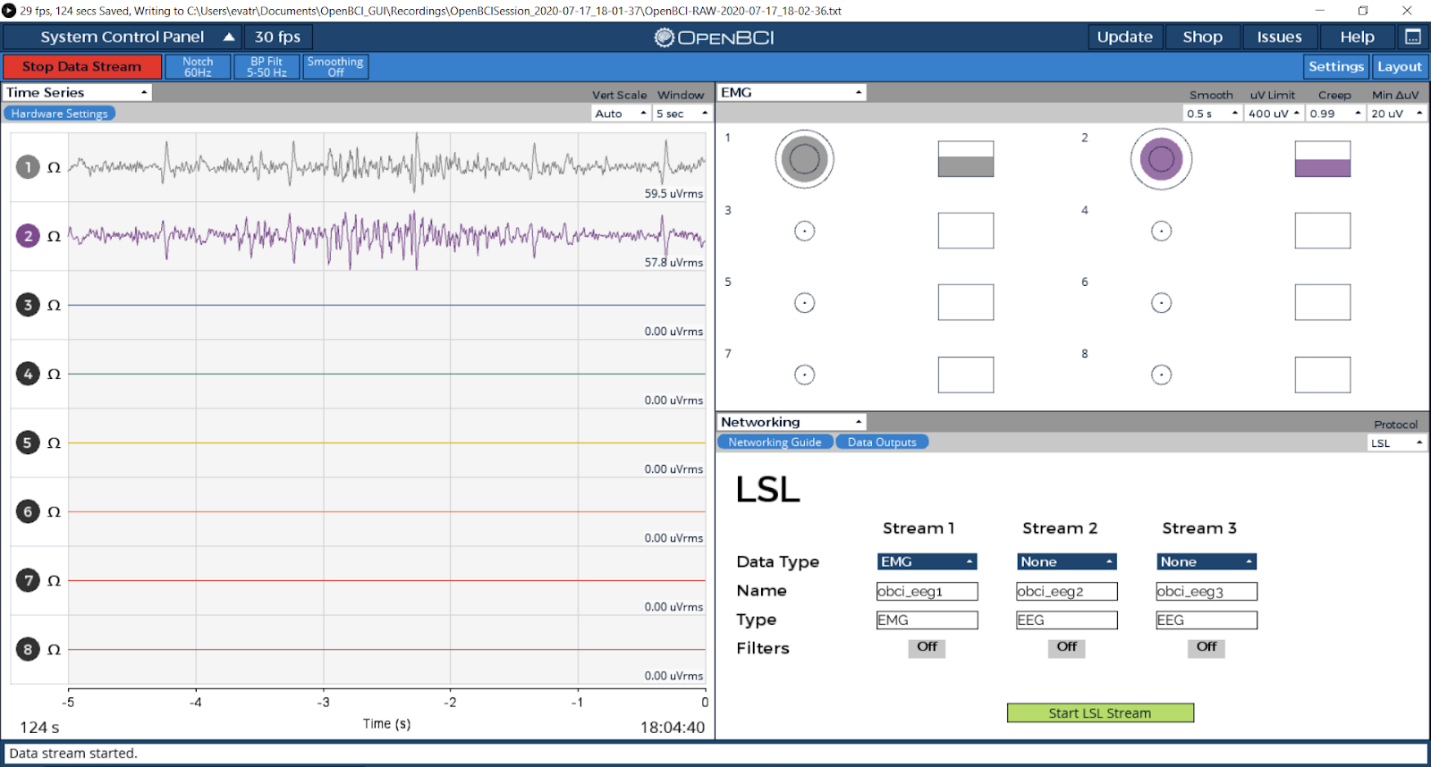Screen dimensions: 1431x767
Task: Check impedance ohm icon for channel 3
Action: click(54, 305)
